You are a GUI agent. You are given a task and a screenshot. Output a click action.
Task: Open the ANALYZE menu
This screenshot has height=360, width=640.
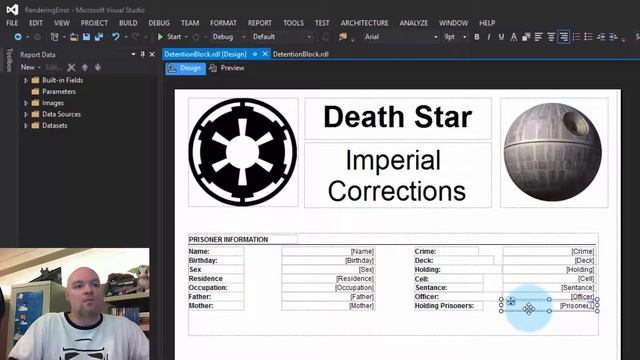click(413, 23)
